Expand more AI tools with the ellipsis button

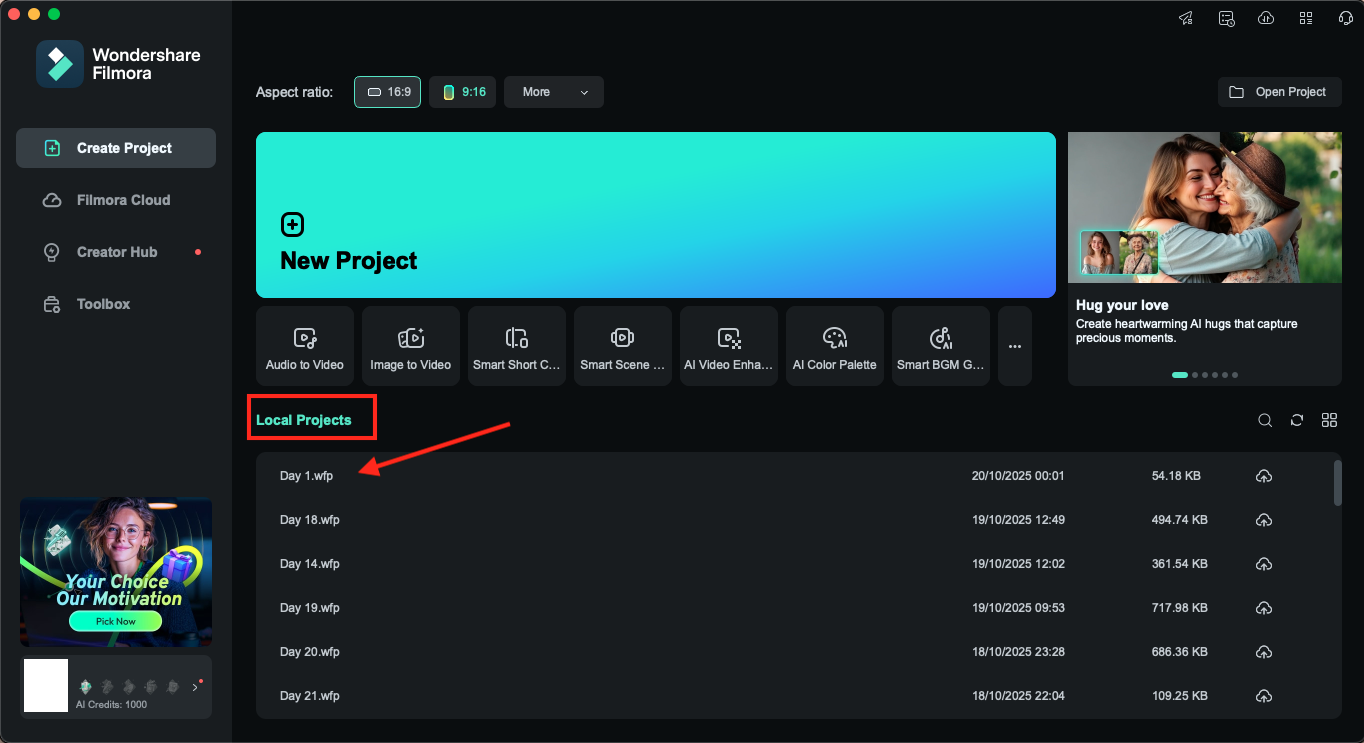[1014, 345]
